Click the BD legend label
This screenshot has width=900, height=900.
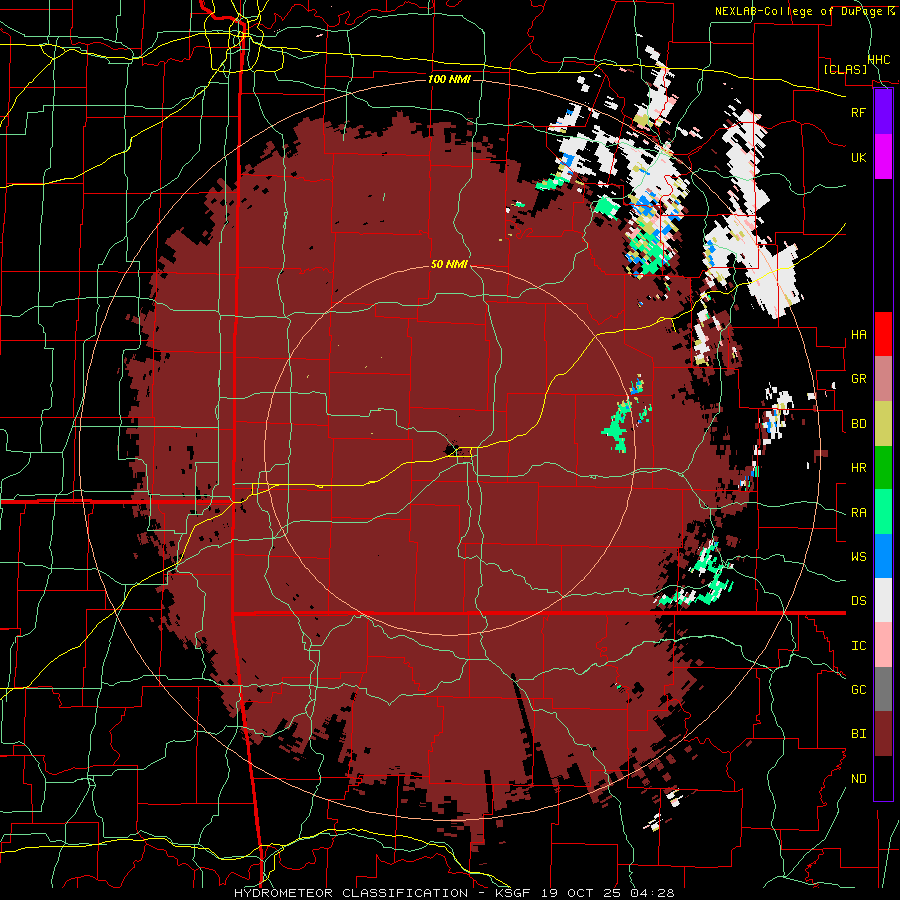click(858, 424)
